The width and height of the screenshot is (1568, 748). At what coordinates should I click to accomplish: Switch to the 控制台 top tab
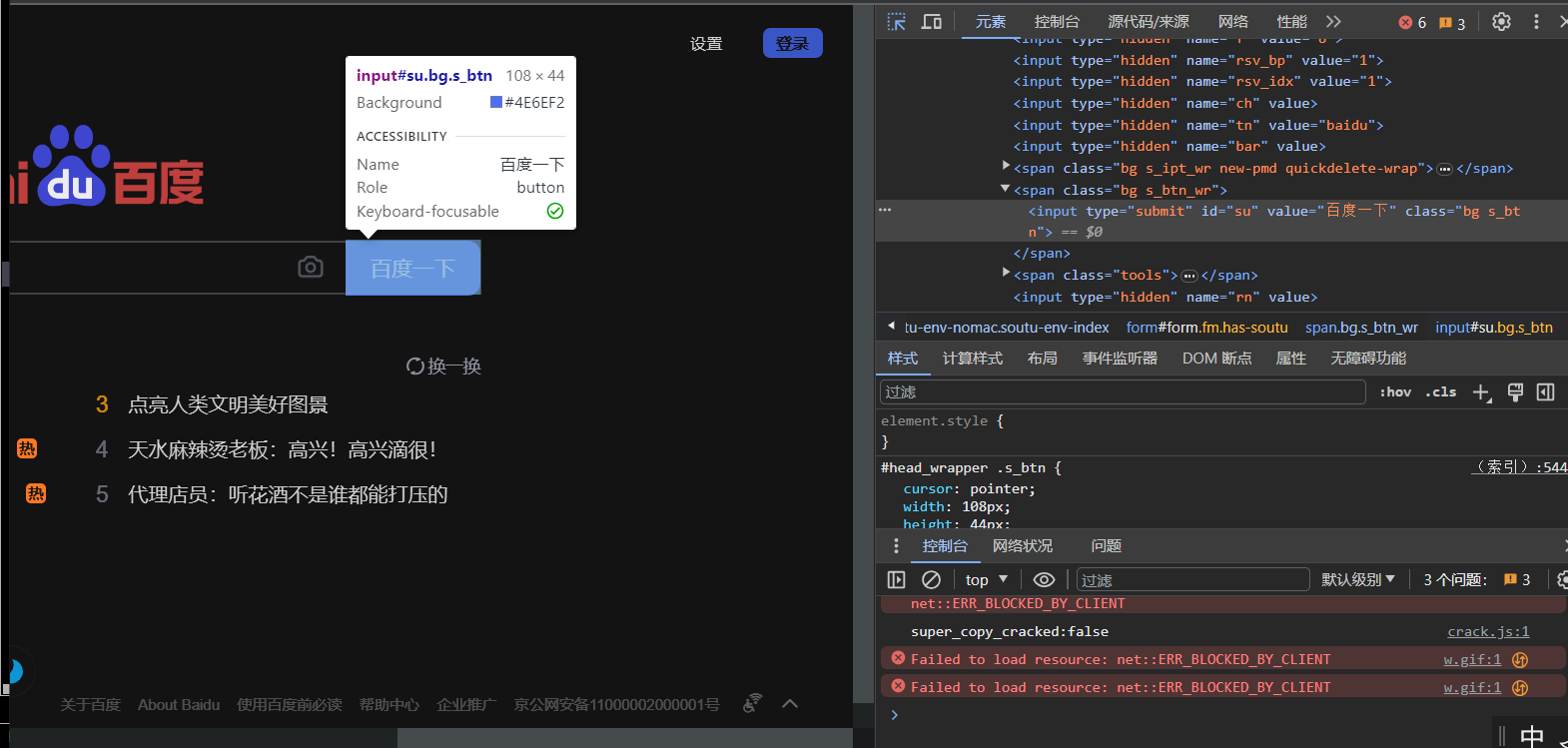1057,22
